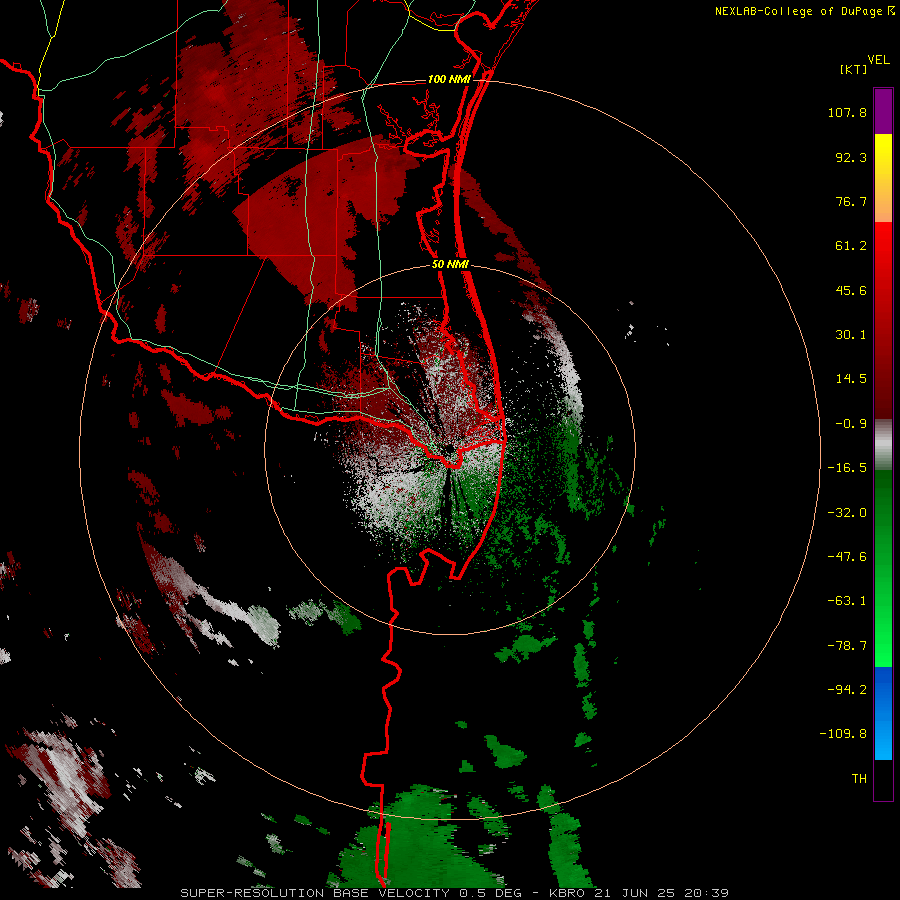
Task: Click the -47.6 velocity scale value
Action: coord(847,557)
